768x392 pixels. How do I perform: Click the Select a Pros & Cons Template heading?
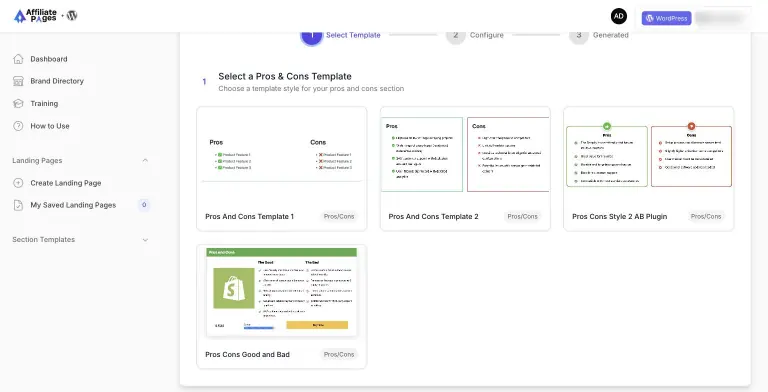(x=285, y=76)
